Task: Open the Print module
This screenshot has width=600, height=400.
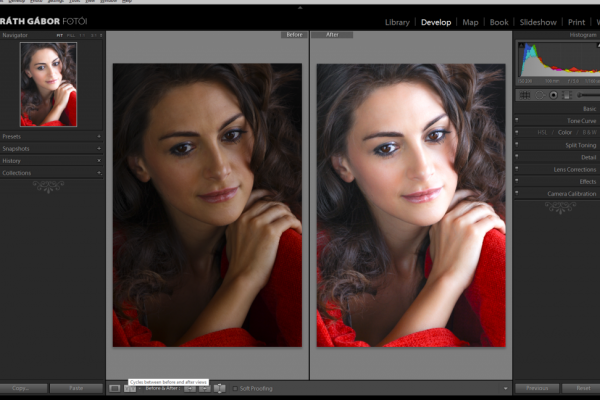Action: tap(576, 22)
